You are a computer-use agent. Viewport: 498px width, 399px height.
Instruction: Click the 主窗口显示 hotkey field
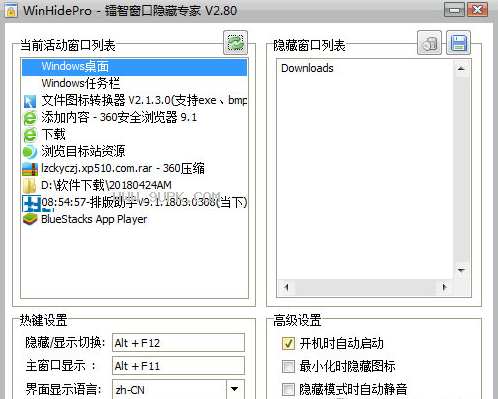[178, 366]
